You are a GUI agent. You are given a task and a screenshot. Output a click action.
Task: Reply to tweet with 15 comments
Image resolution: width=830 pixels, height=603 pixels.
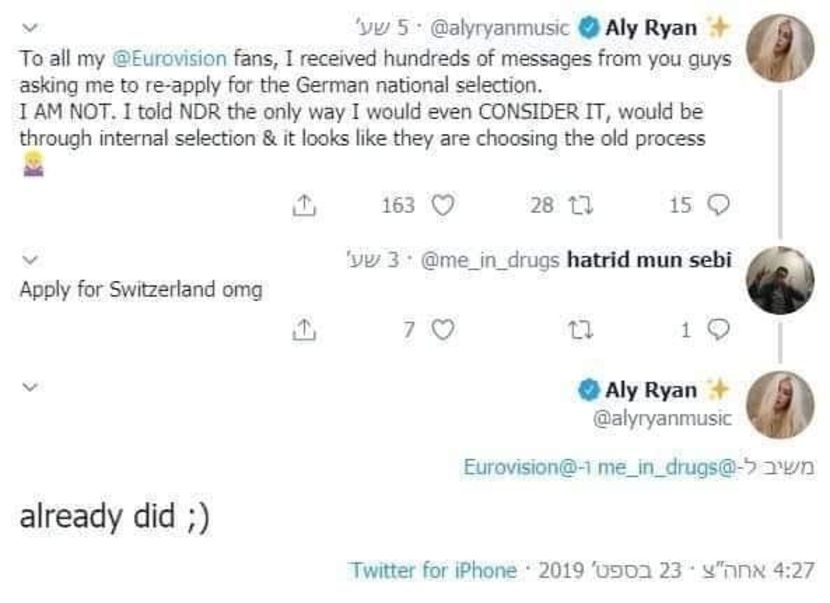(x=716, y=205)
